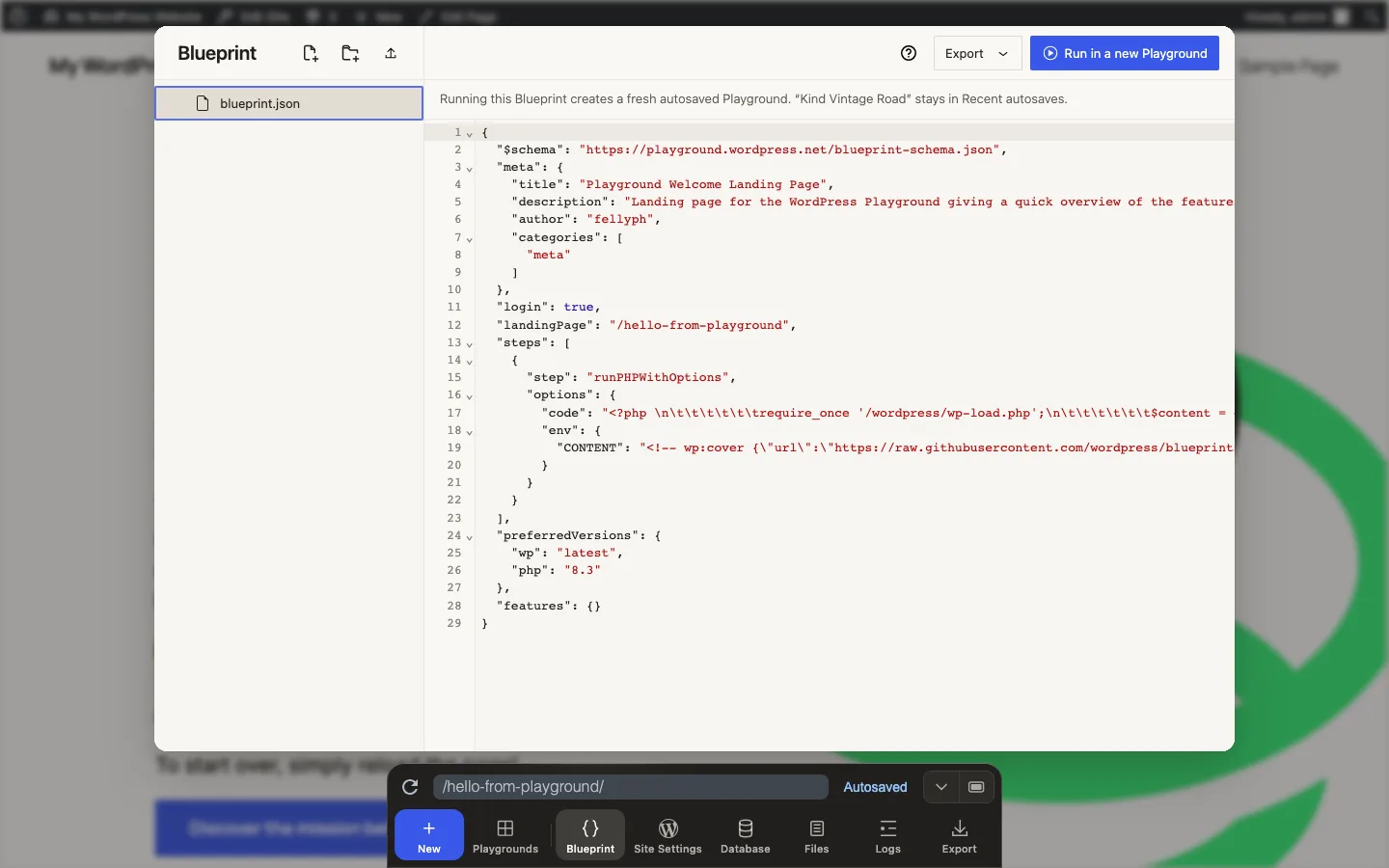Open the Database tab
This screenshot has width=1389, height=868.
(x=746, y=835)
